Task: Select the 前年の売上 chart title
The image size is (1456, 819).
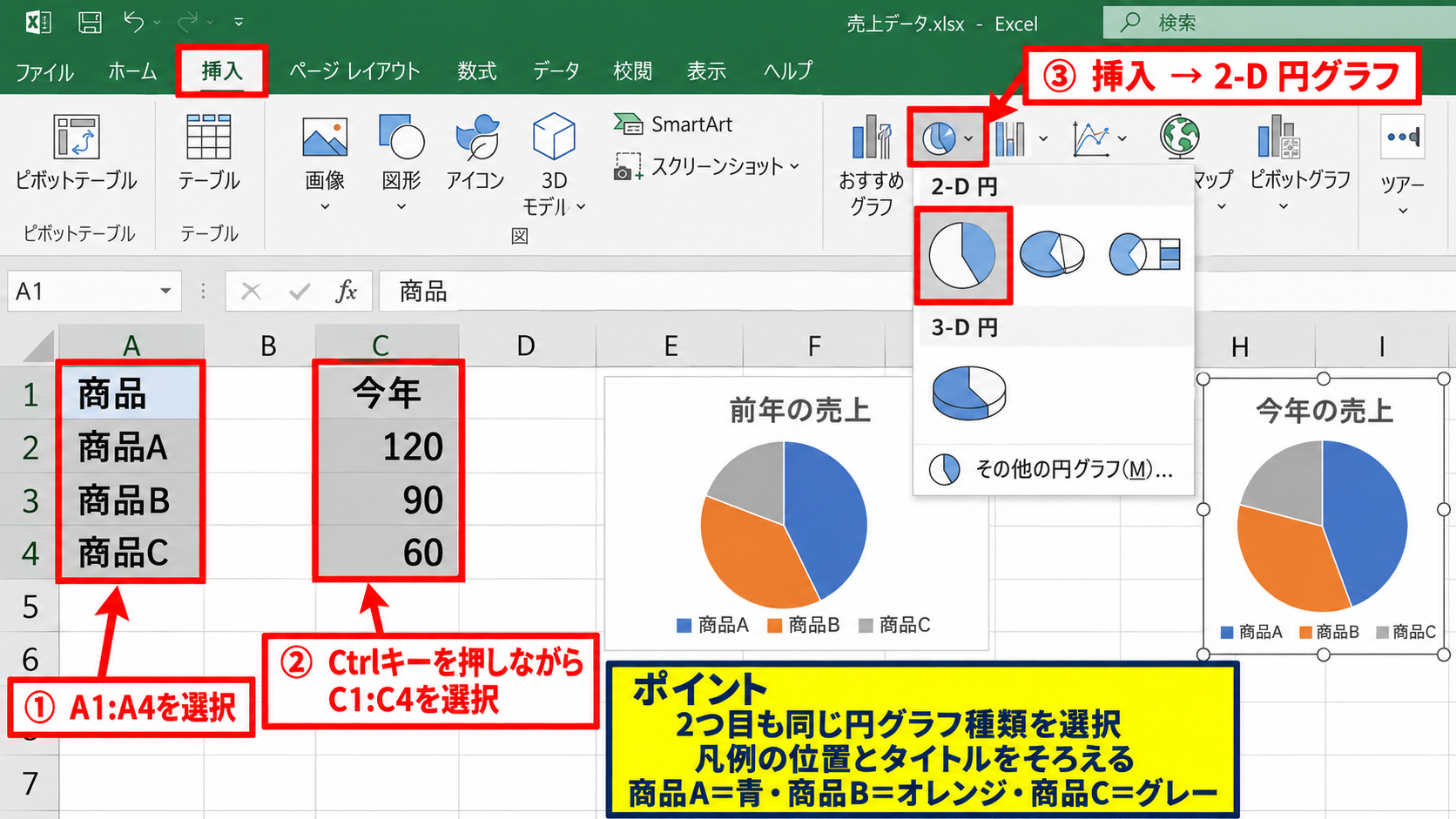Action: [x=799, y=410]
